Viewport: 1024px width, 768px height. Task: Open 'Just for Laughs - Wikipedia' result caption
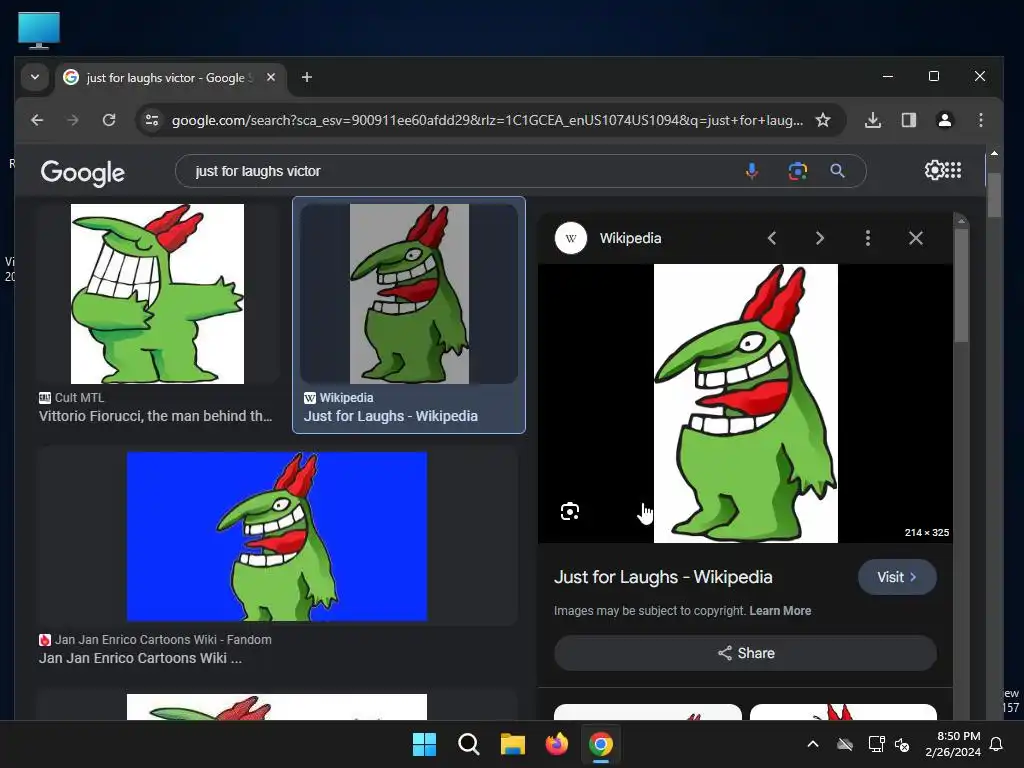coord(391,416)
